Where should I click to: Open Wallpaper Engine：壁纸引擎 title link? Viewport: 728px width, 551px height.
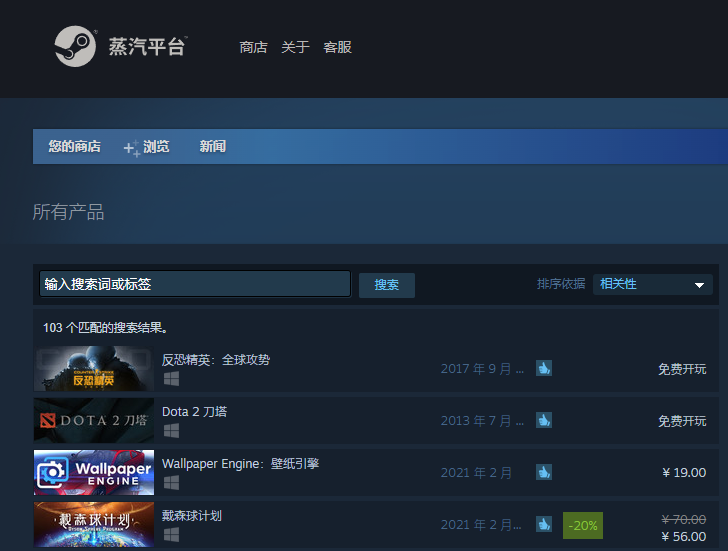pyautogui.click(x=240, y=464)
